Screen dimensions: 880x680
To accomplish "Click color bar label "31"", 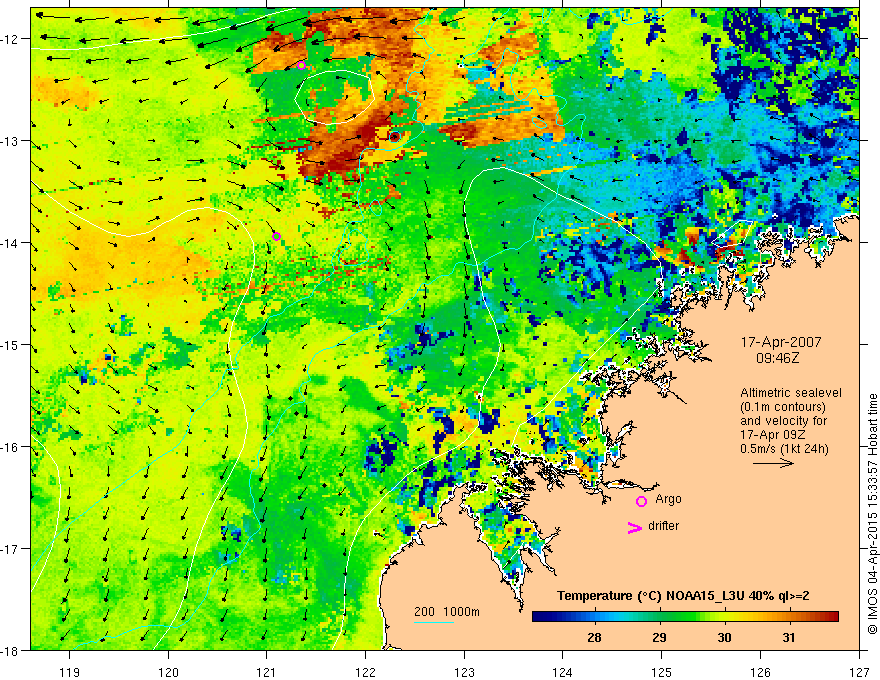I will [x=789, y=637].
